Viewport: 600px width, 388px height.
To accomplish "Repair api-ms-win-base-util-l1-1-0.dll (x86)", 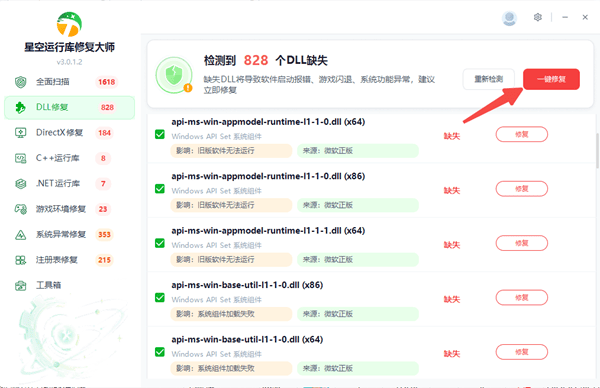I will [x=522, y=297].
